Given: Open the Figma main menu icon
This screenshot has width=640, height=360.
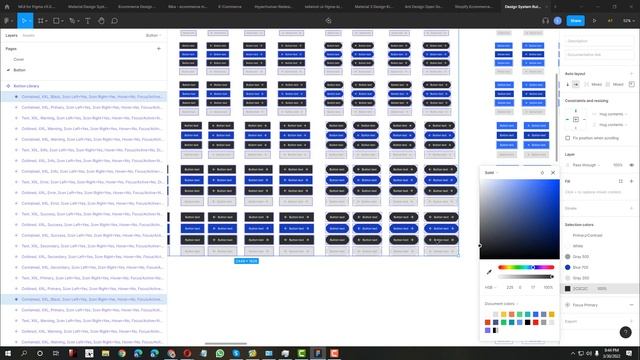Looking at the screenshot, I should [7, 20].
